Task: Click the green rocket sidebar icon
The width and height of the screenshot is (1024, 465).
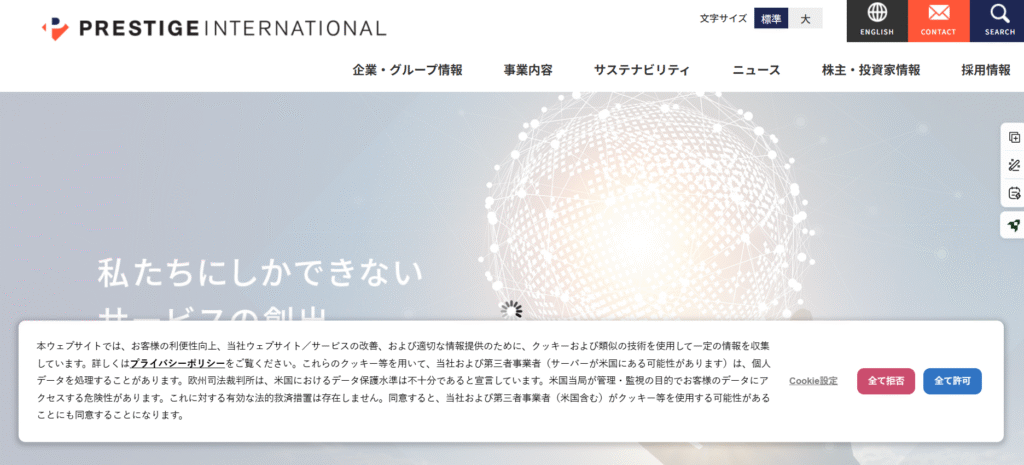Action: coord(1014,225)
